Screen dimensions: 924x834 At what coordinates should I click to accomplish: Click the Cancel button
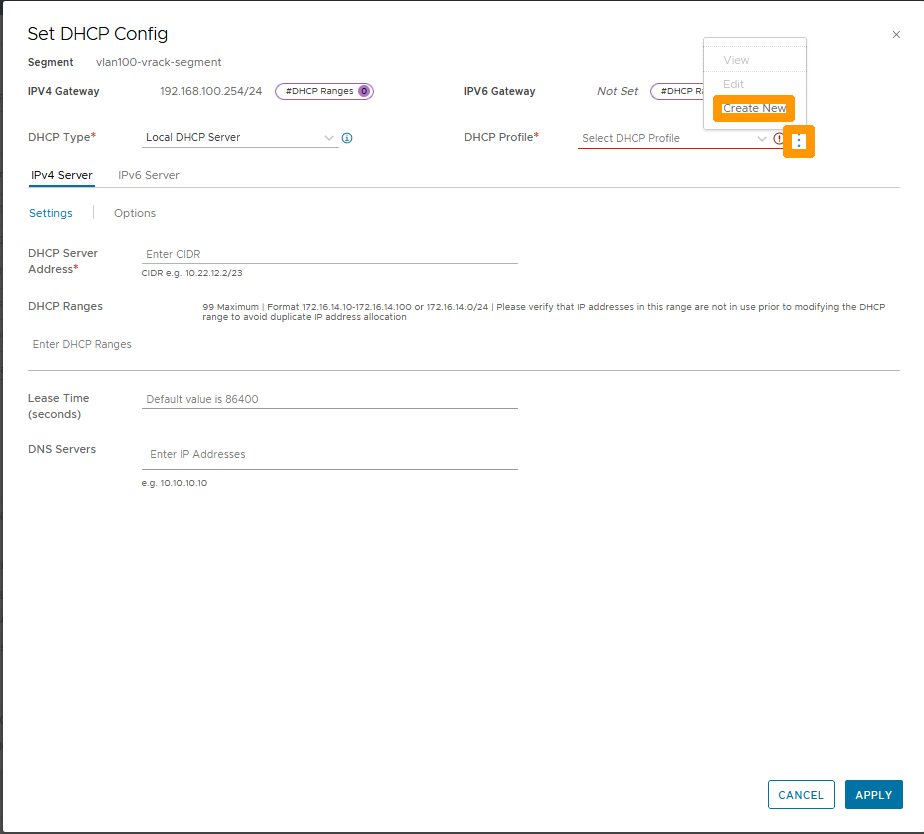tap(801, 794)
